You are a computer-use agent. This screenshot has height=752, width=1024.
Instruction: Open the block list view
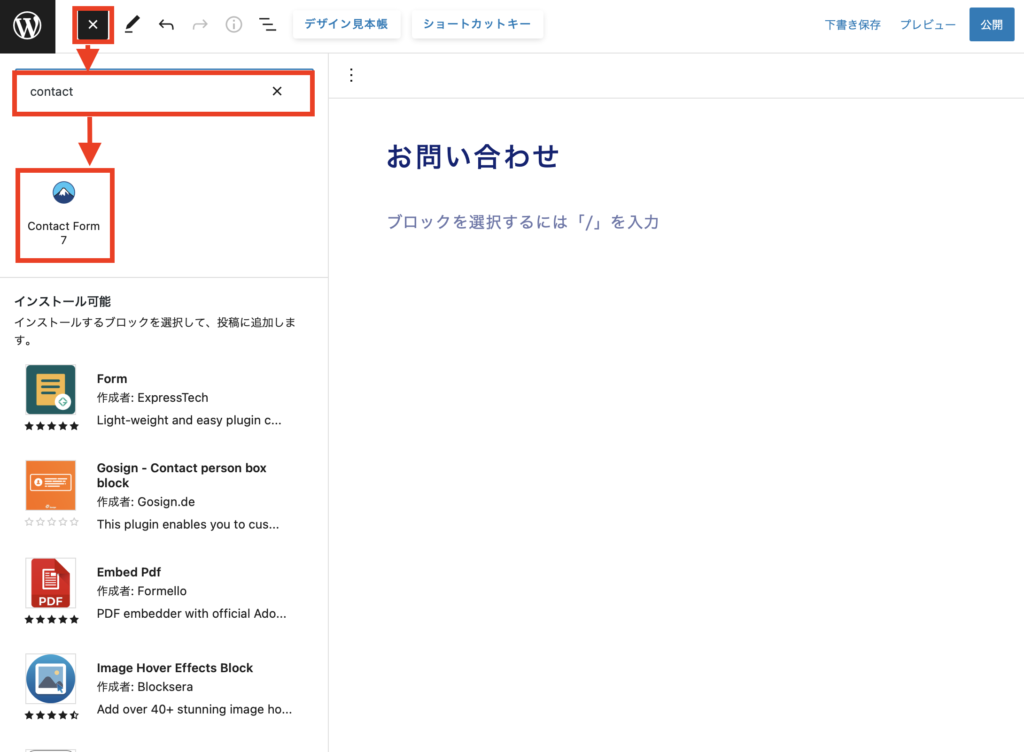point(267,25)
